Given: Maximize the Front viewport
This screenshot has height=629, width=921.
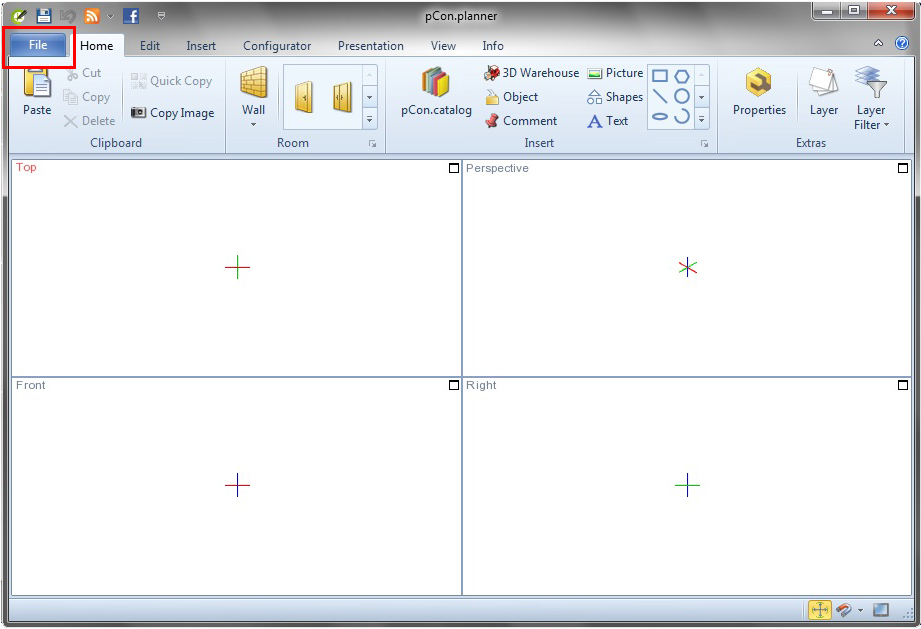Looking at the screenshot, I should pyautogui.click(x=453, y=385).
